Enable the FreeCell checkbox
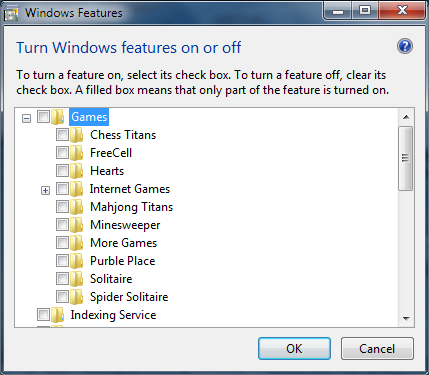 click(x=62, y=153)
